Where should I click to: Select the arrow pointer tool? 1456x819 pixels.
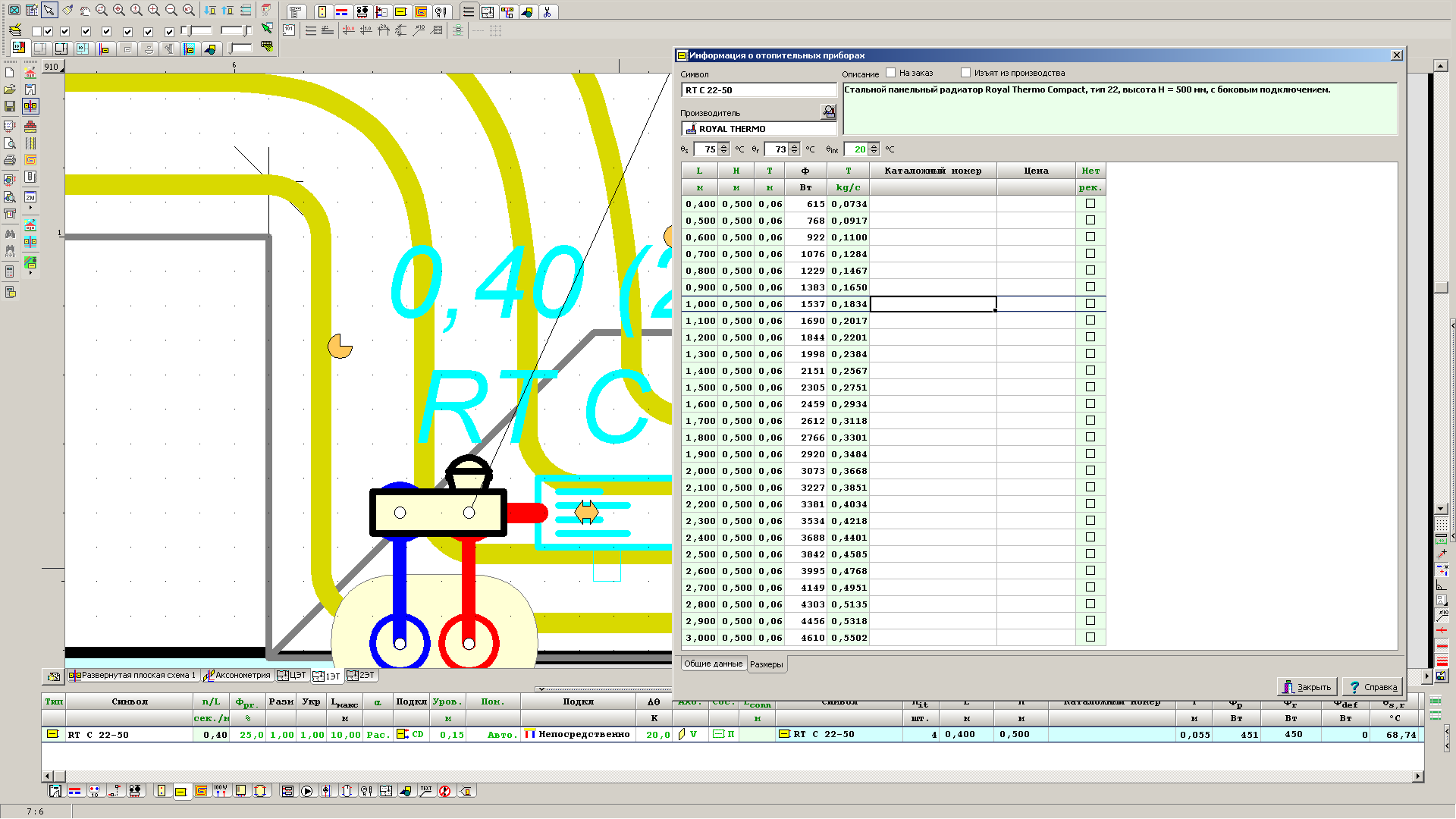[x=49, y=11]
